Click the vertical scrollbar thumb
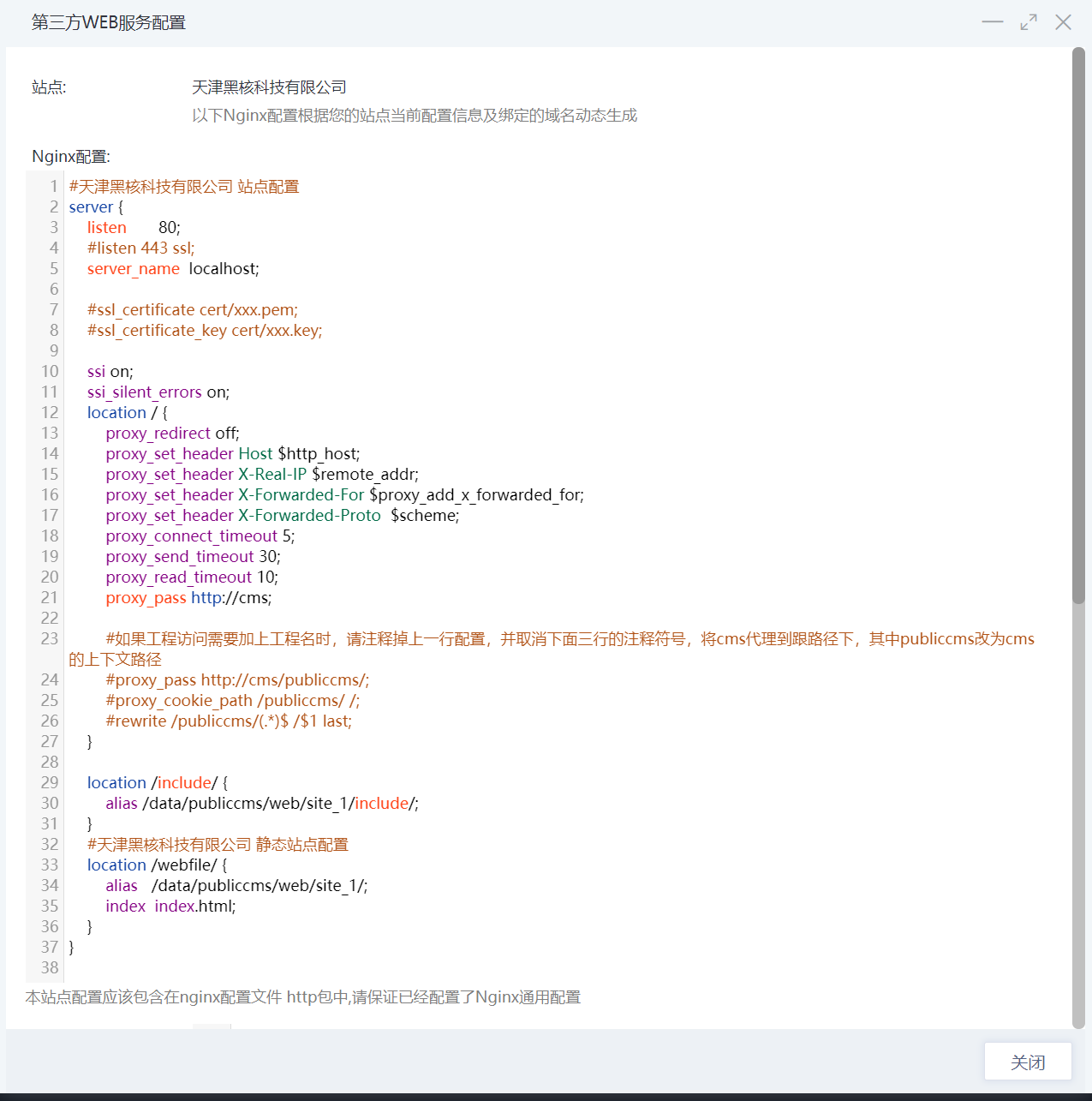1092x1101 pixels. pos(1078,326)
